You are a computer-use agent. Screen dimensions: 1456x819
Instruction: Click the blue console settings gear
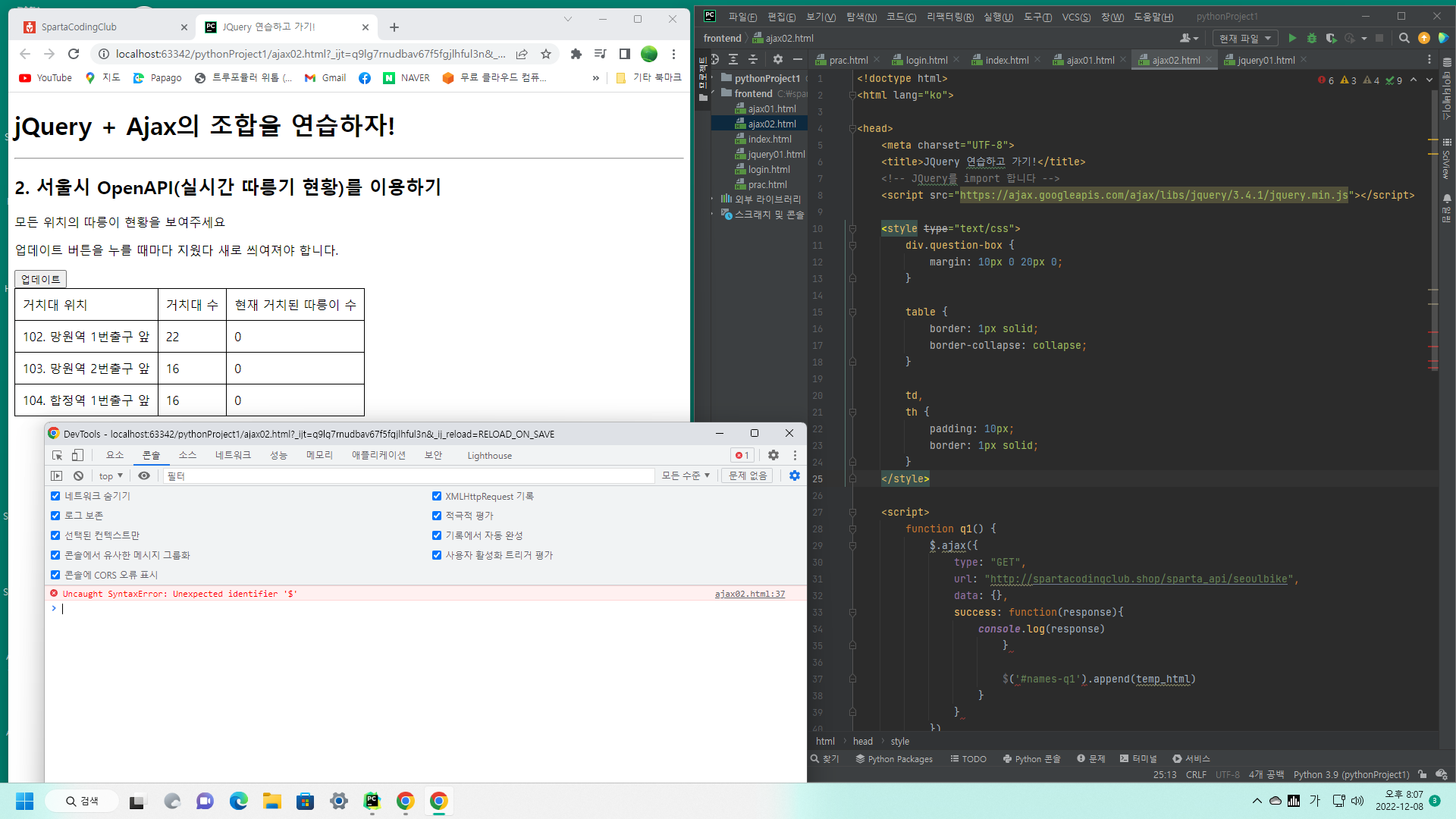795,475
